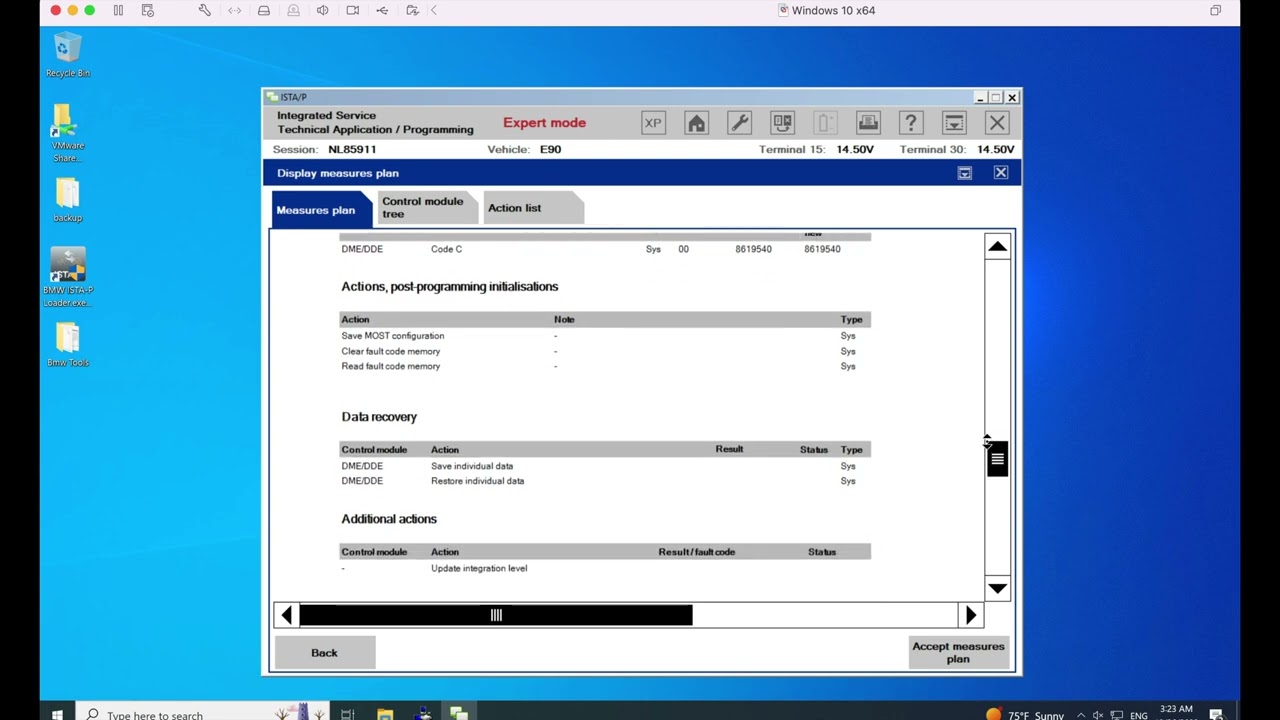Click Accept measures plan button
This screenshot has height=720, width=1280.
point(958,652)
